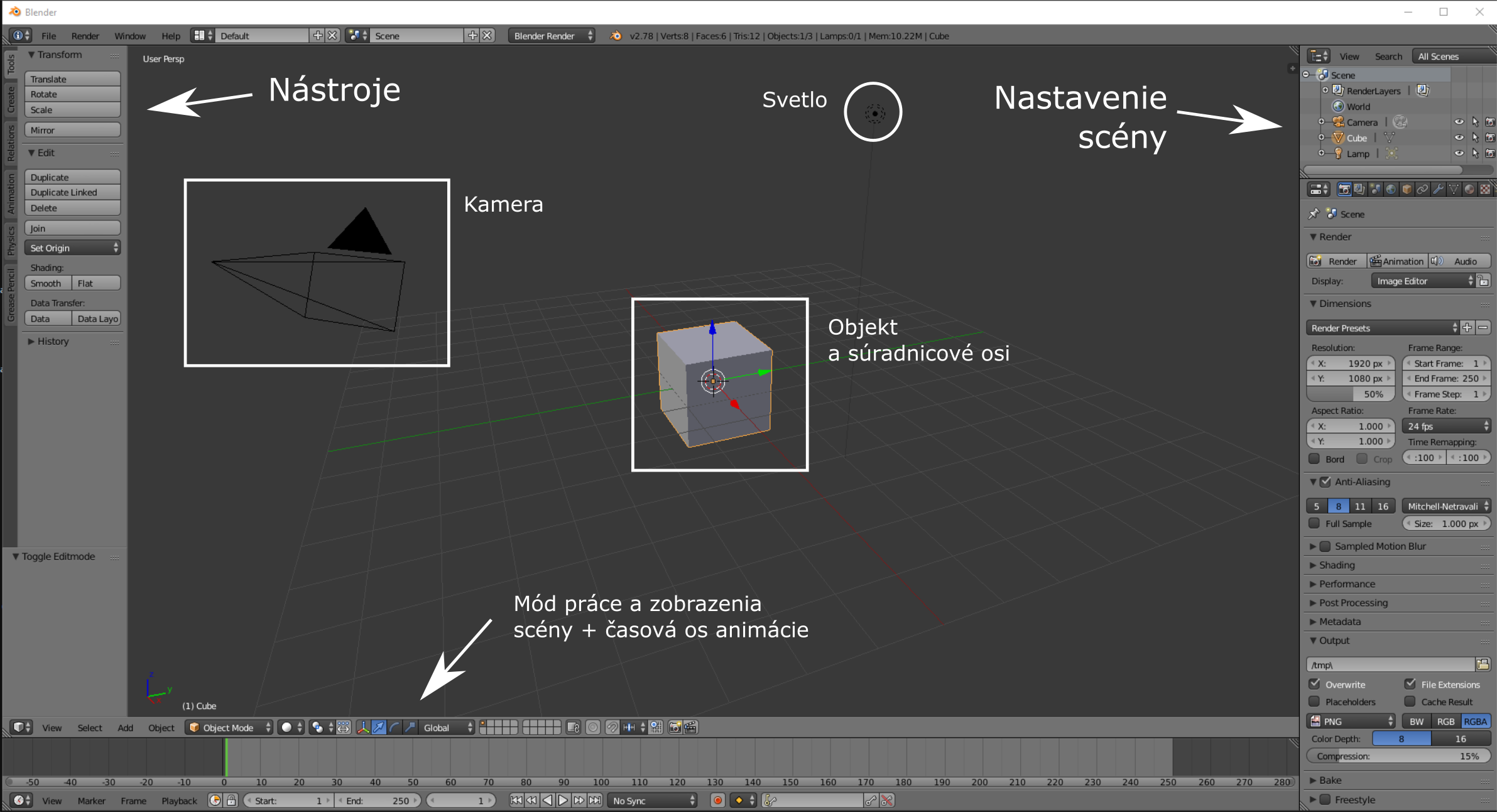Open the PNG file format dropdown

pos(1351,721)
